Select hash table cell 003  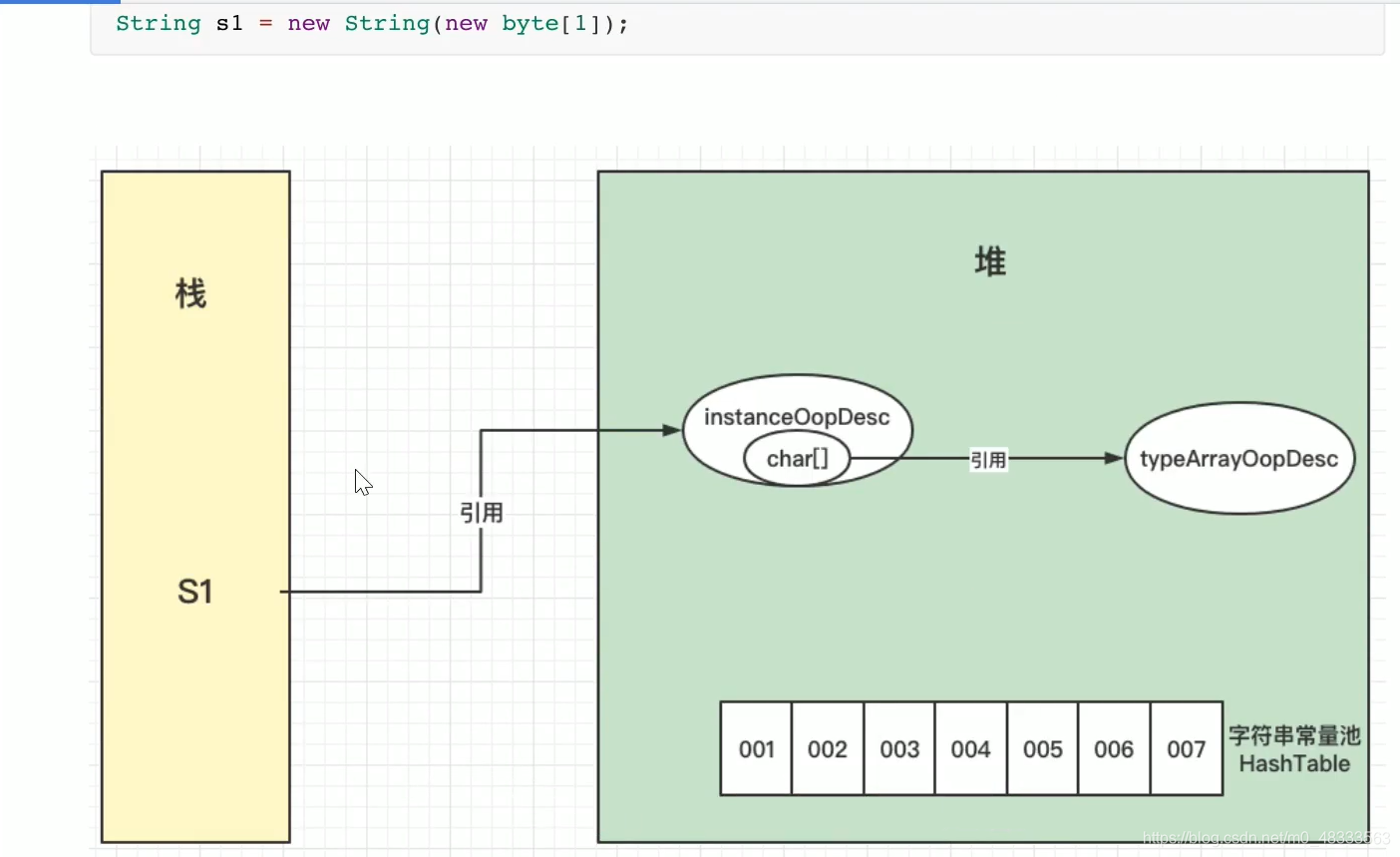(x=899, y=749)
